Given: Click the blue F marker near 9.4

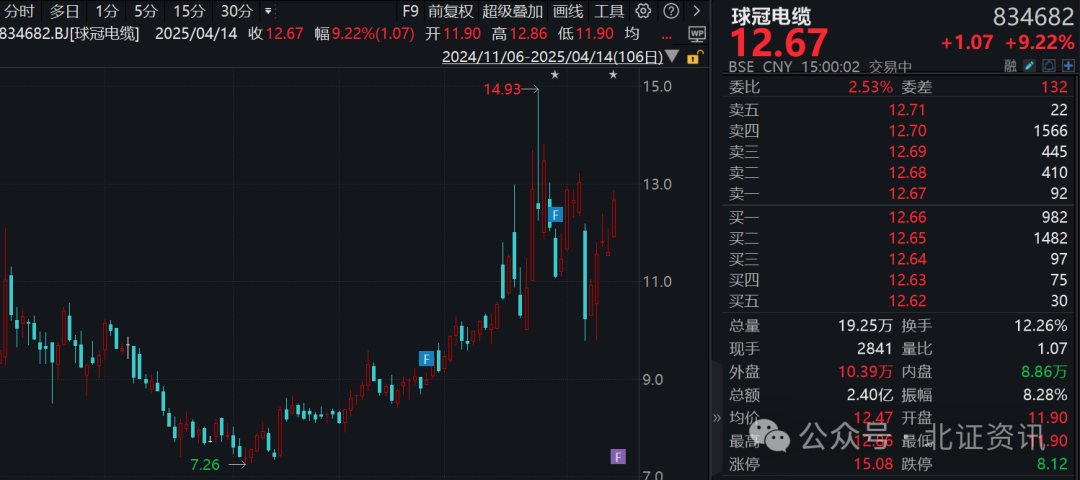Looking at the screenshot, I should tap(426, 358).
